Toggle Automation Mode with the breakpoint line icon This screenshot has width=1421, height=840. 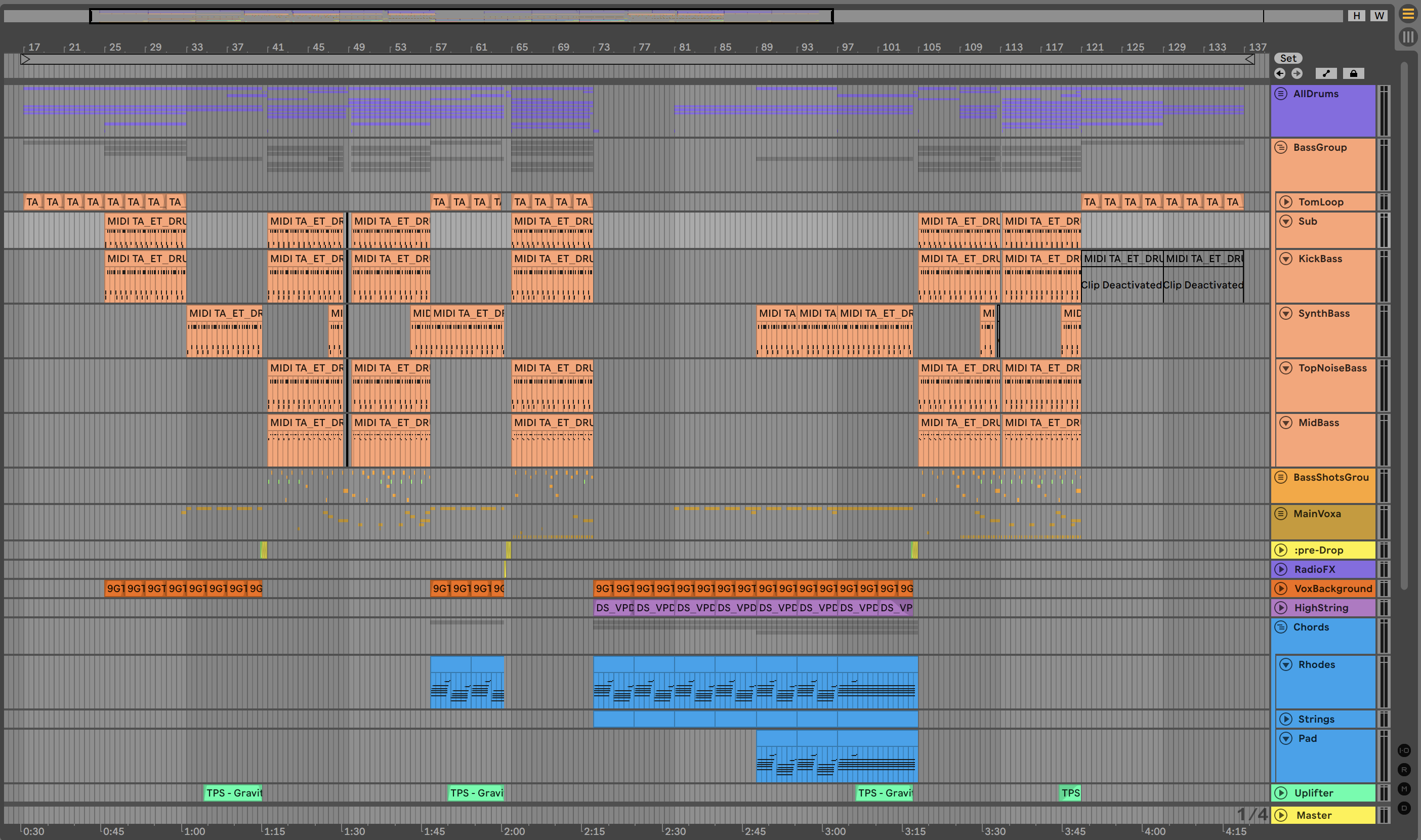[1326, 73]
